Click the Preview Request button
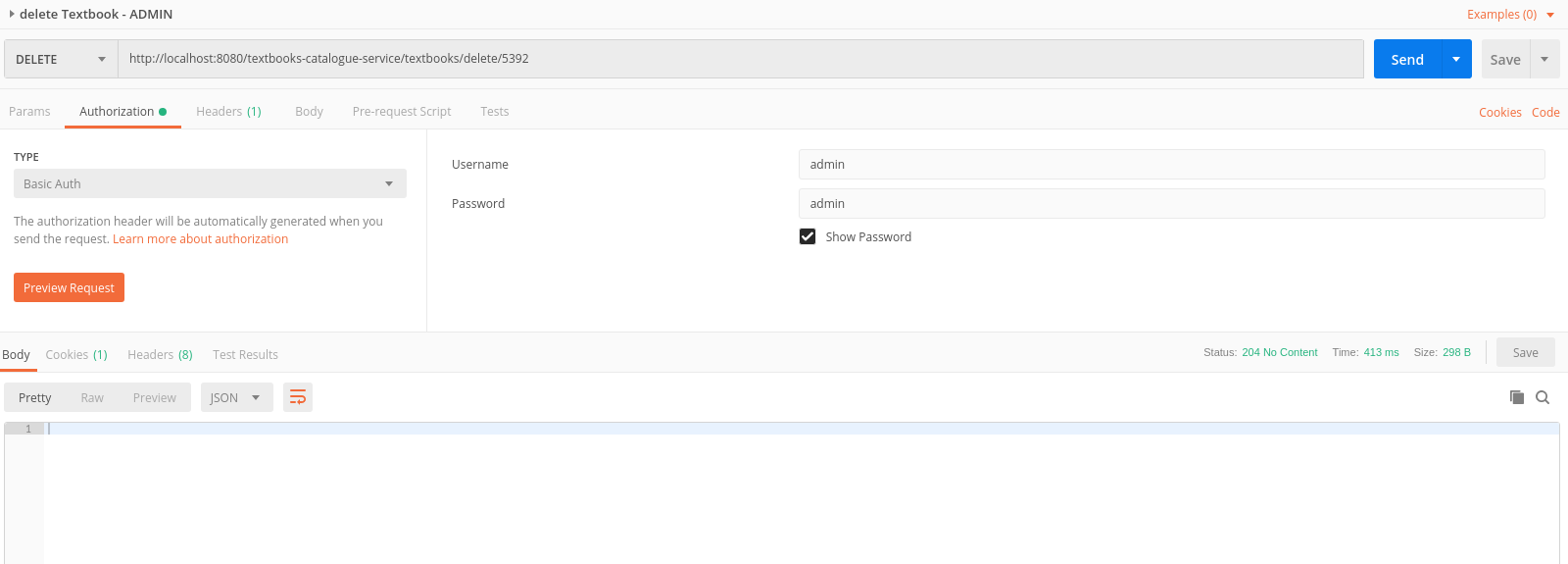 pyautogui.click(x=69, y=287)
